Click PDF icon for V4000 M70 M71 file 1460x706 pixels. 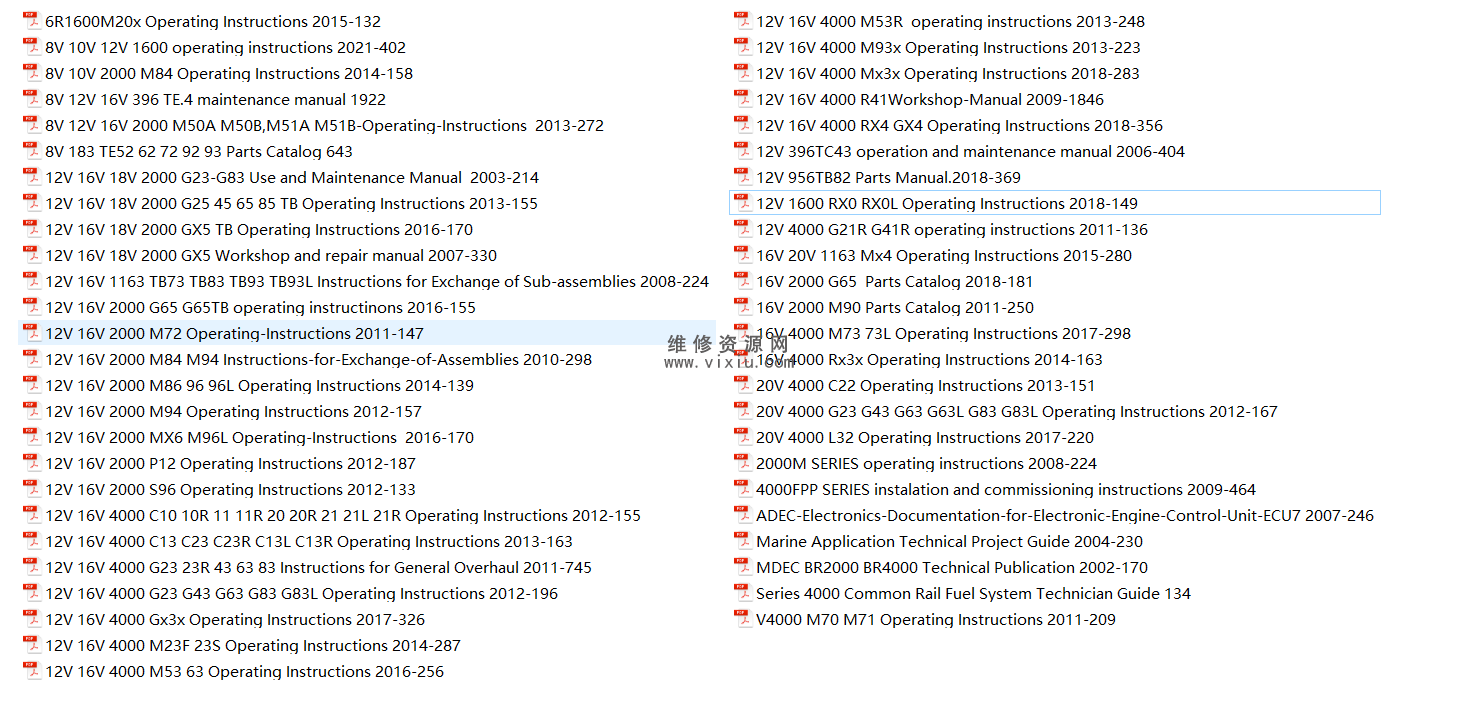[742, 619]
